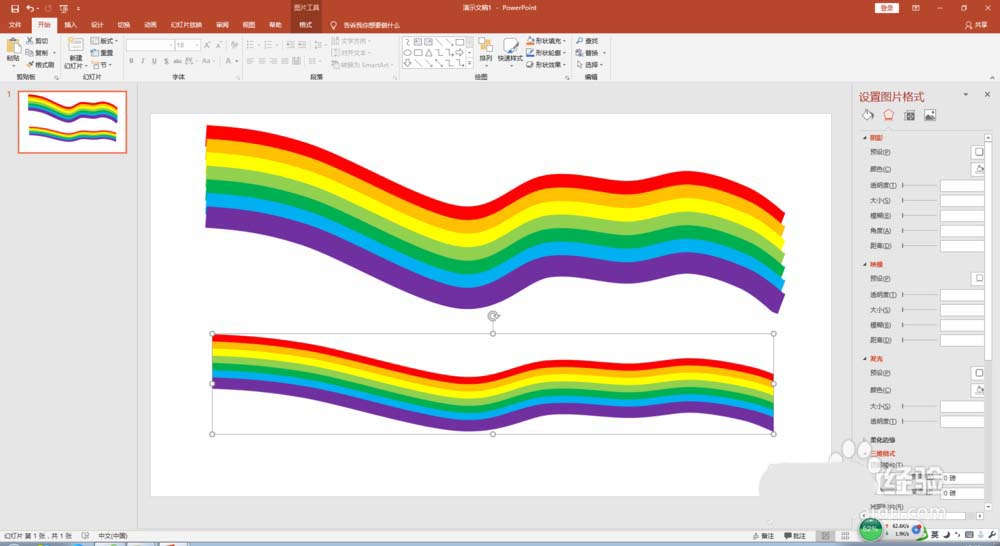Toggle Italic formatting in font group
The image size is (1000, 546).
click(143, 61)
